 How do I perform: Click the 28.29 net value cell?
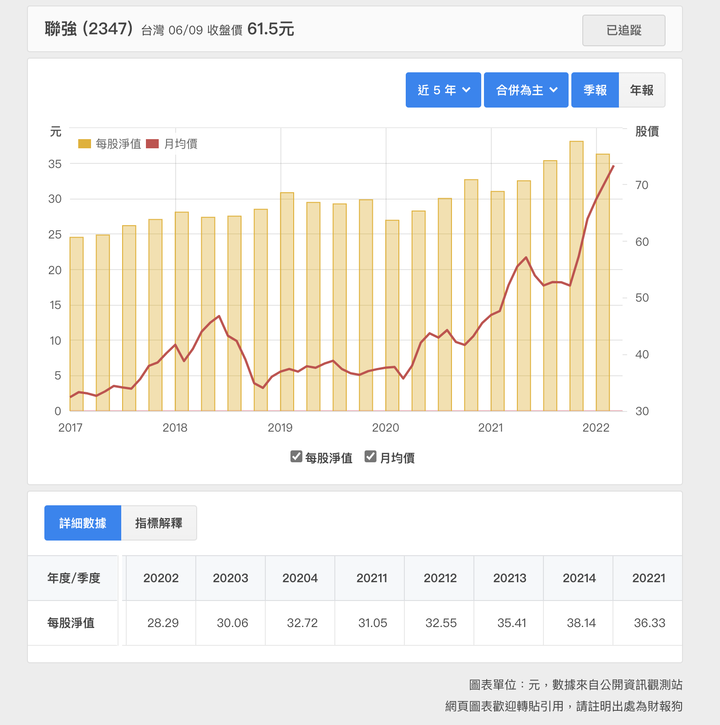(163, 623)
